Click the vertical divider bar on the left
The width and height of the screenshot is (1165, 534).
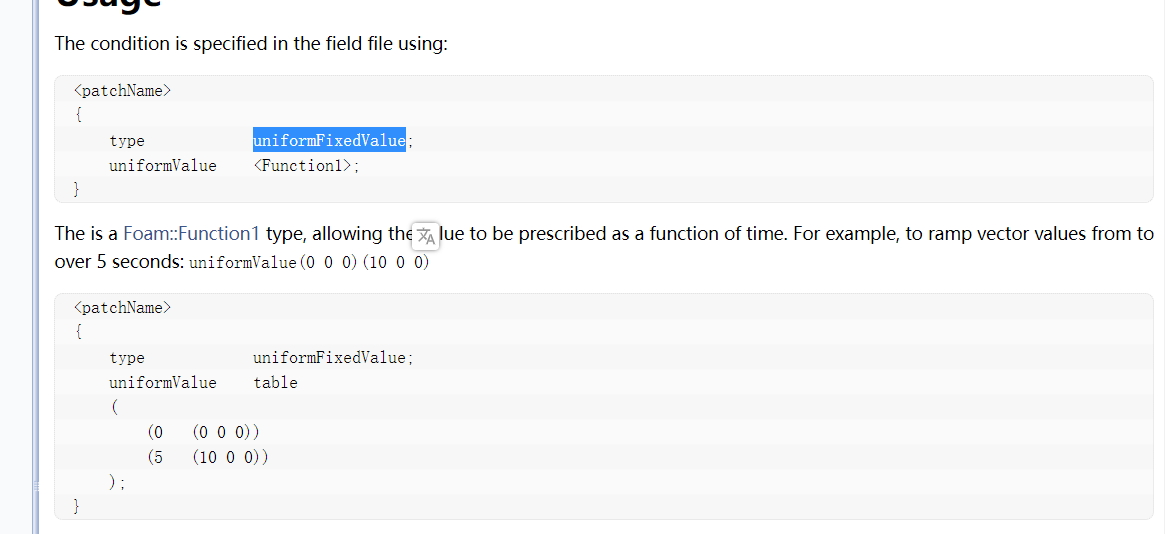click(x=36, y=267)
